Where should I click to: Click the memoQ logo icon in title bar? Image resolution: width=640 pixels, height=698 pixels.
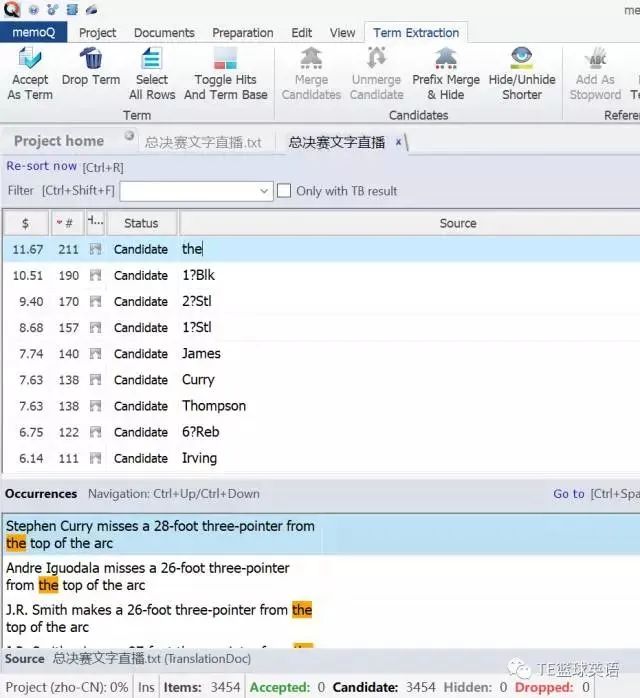(12, 9)
